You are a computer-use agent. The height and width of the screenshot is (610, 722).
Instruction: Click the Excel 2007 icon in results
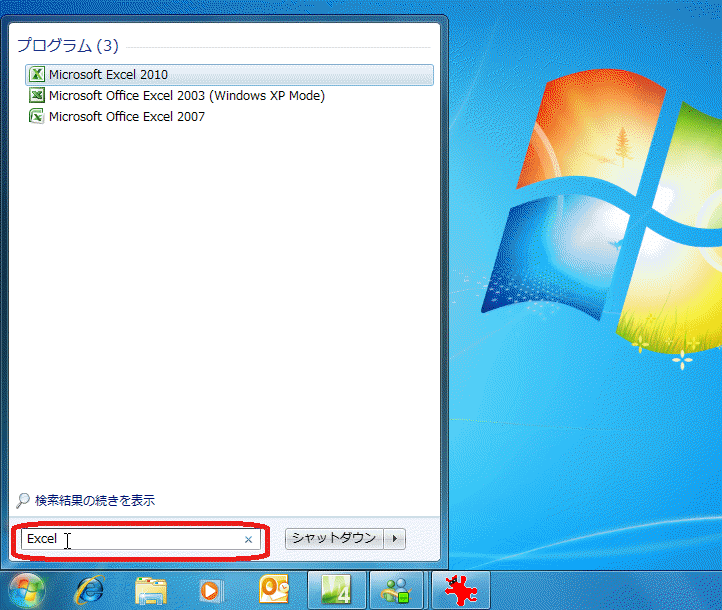click(37, 116)
